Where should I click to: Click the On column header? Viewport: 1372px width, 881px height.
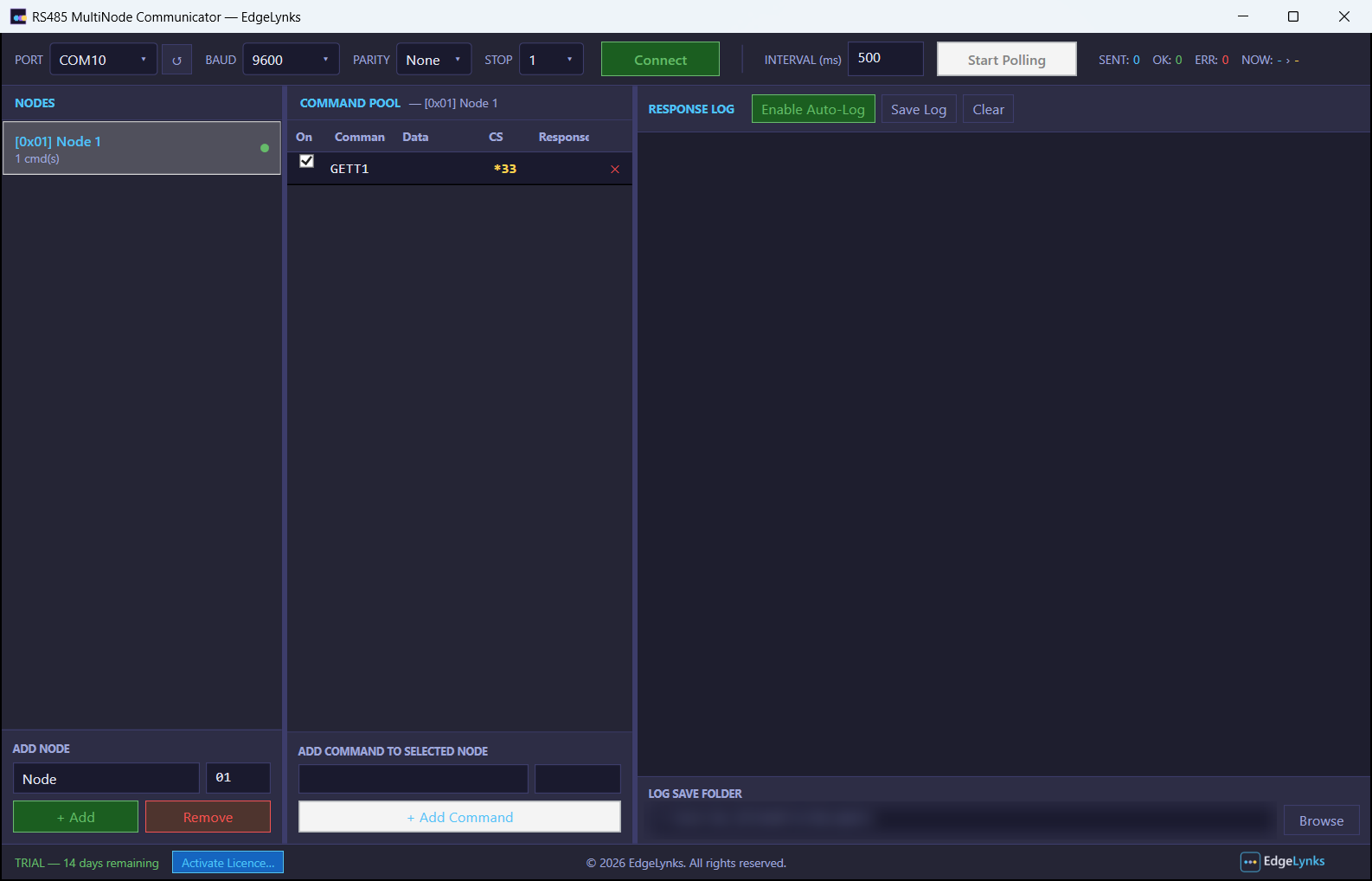305,137
